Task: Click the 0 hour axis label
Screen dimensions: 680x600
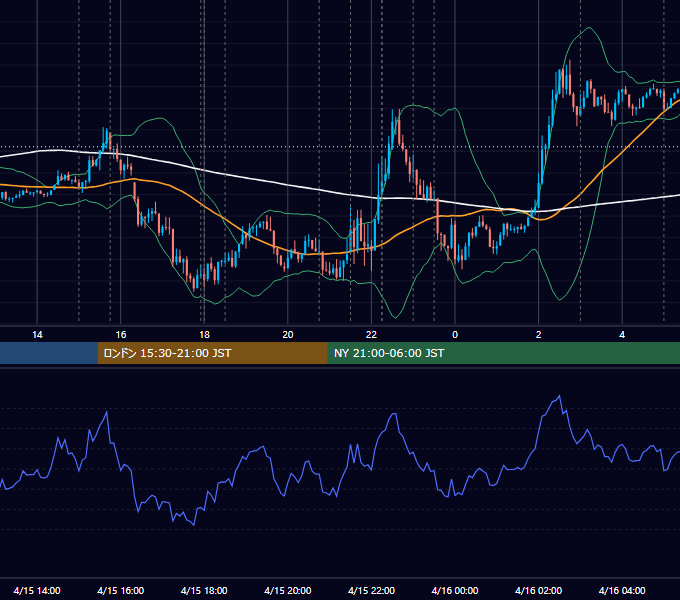Action: [x=455, y=335]
